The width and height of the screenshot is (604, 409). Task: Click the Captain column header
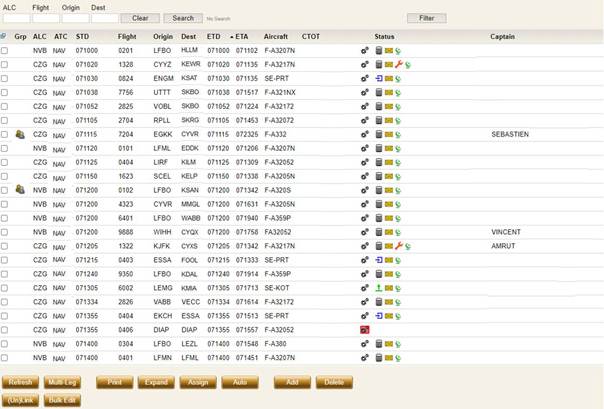pyautogui.click(x=502, y=37)
